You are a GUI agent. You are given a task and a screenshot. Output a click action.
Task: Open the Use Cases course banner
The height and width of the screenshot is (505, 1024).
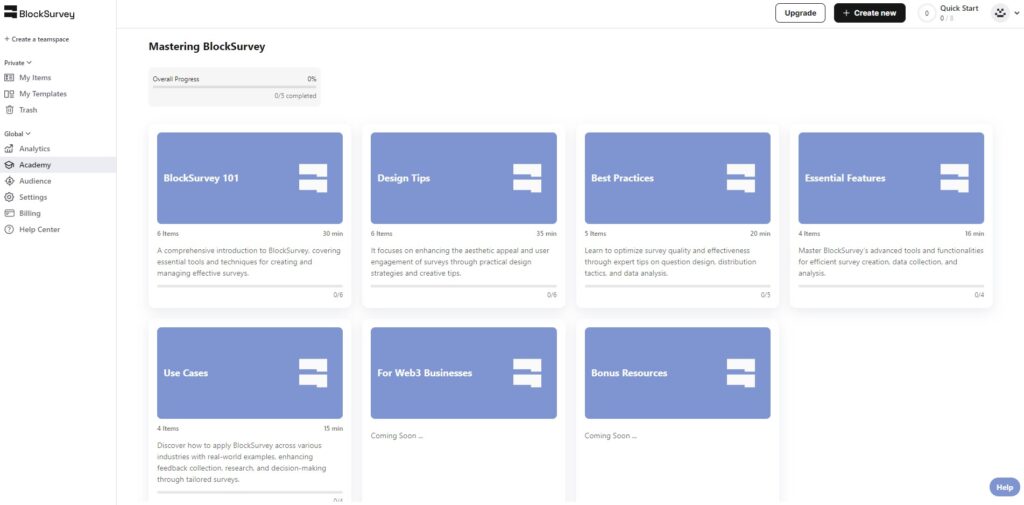(x=249, y=373)
